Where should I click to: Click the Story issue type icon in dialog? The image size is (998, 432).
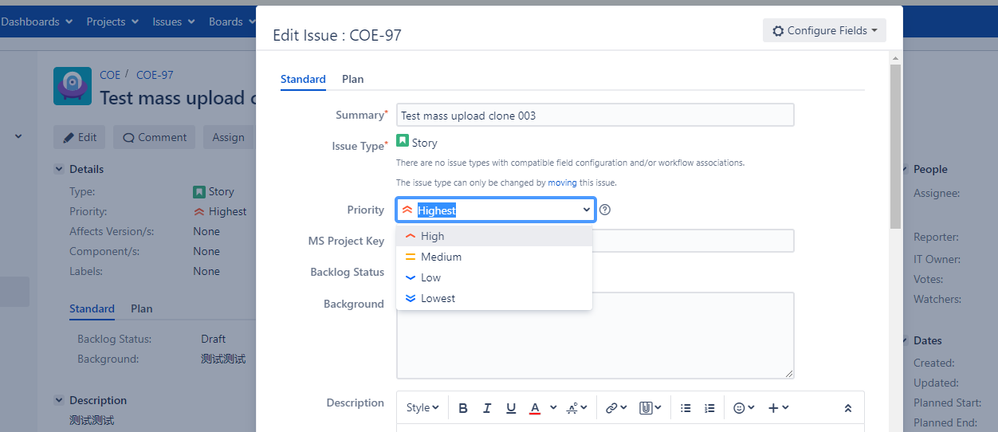402,140
